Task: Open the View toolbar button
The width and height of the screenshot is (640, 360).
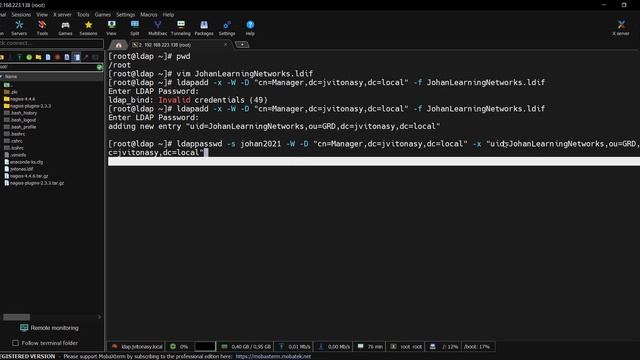Action: pos(111,28)
